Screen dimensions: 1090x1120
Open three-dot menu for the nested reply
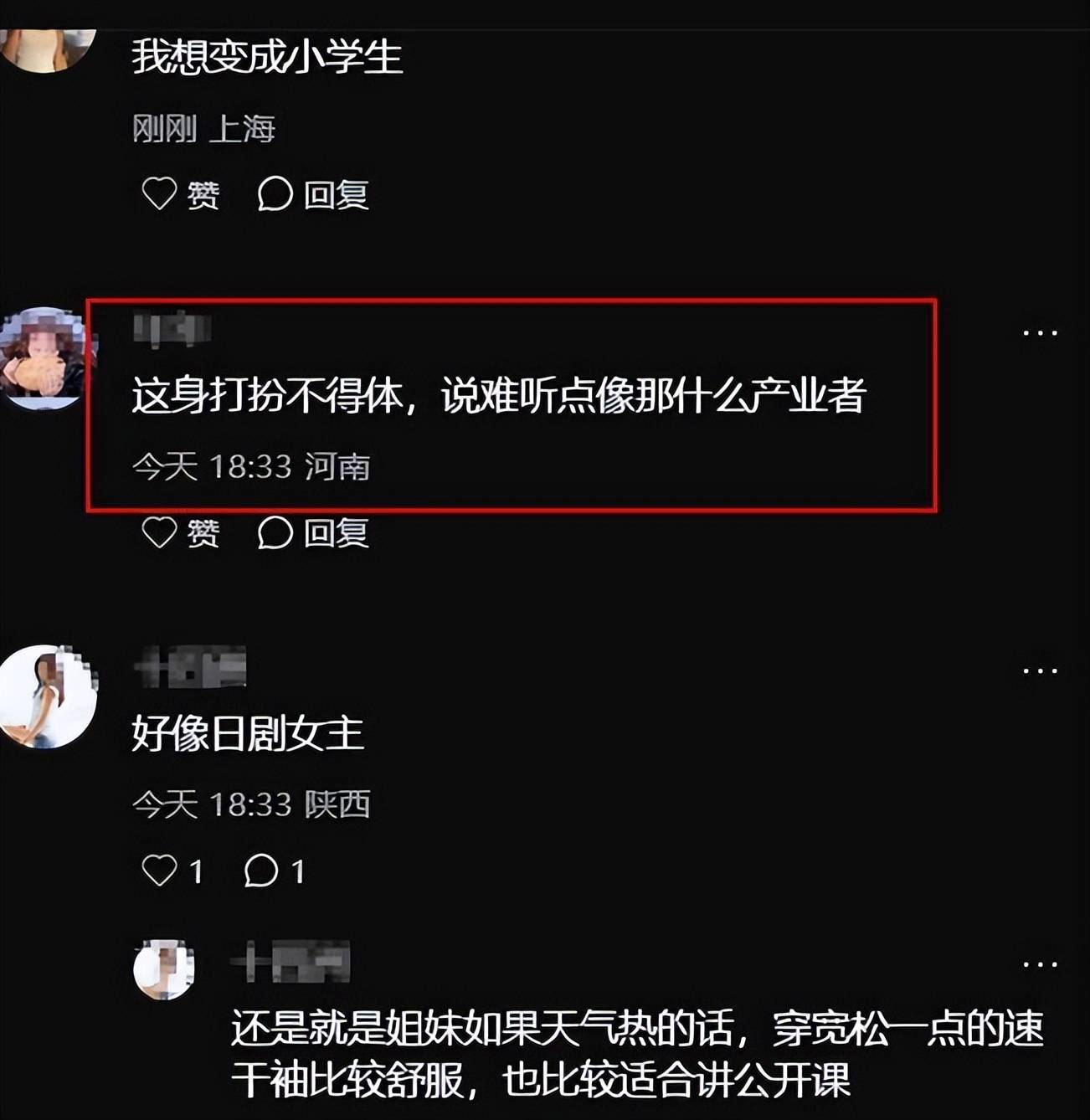click(x=1040, y=964)
